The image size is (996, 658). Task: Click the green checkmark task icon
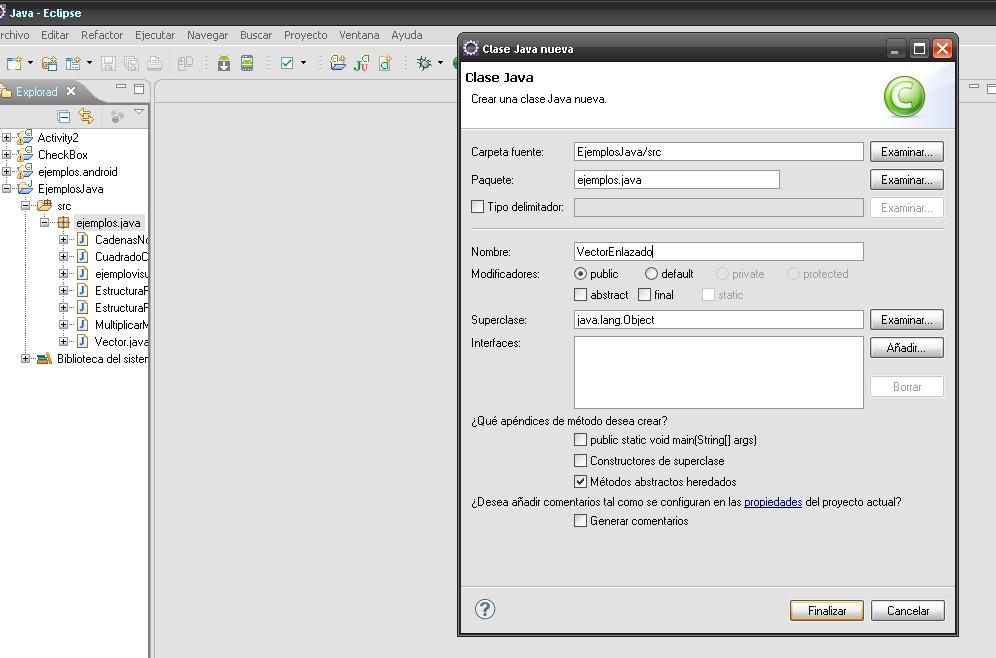click(x=287, y=63)
